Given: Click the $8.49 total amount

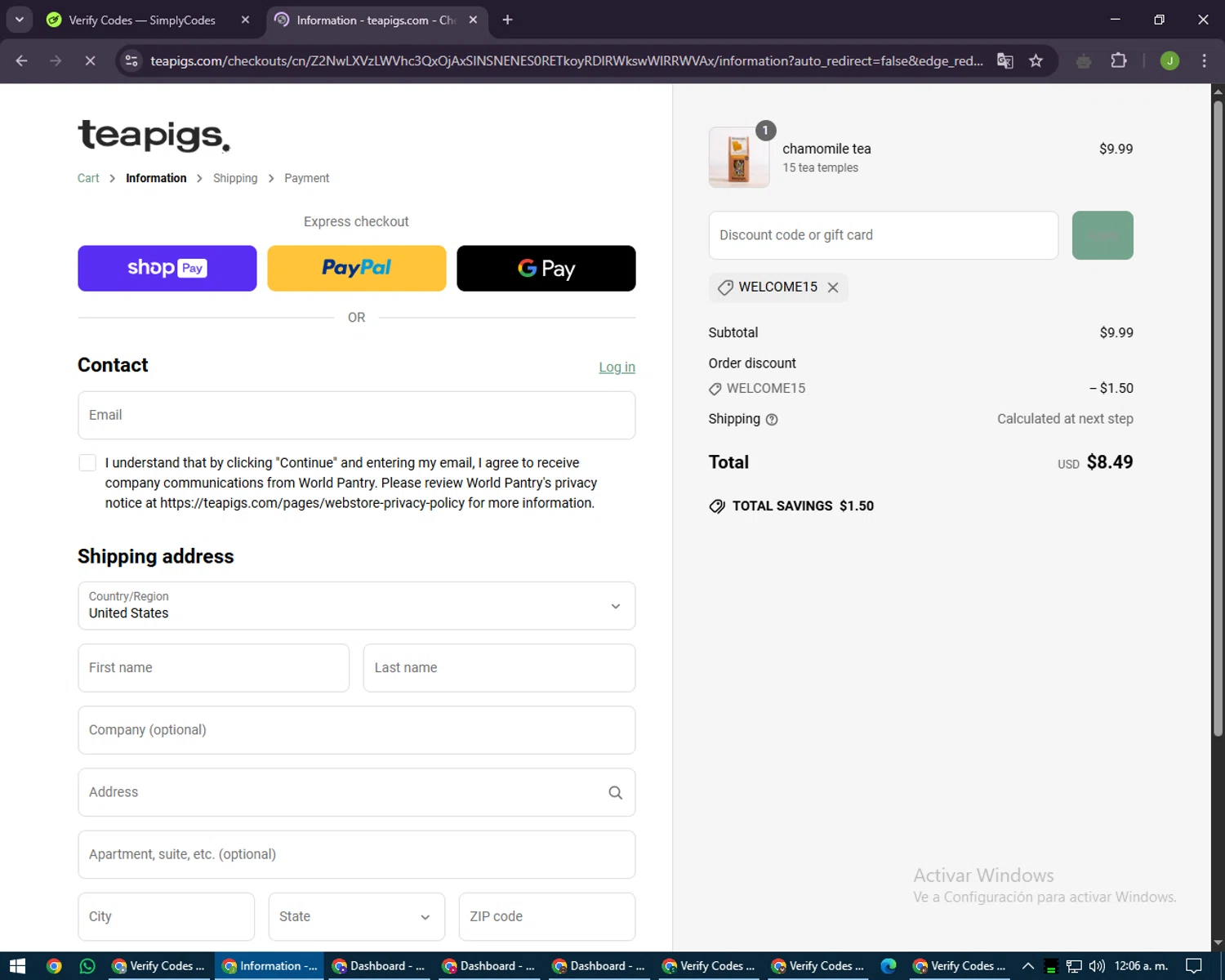Looking at the screenshot, I should pos(1110,462).
